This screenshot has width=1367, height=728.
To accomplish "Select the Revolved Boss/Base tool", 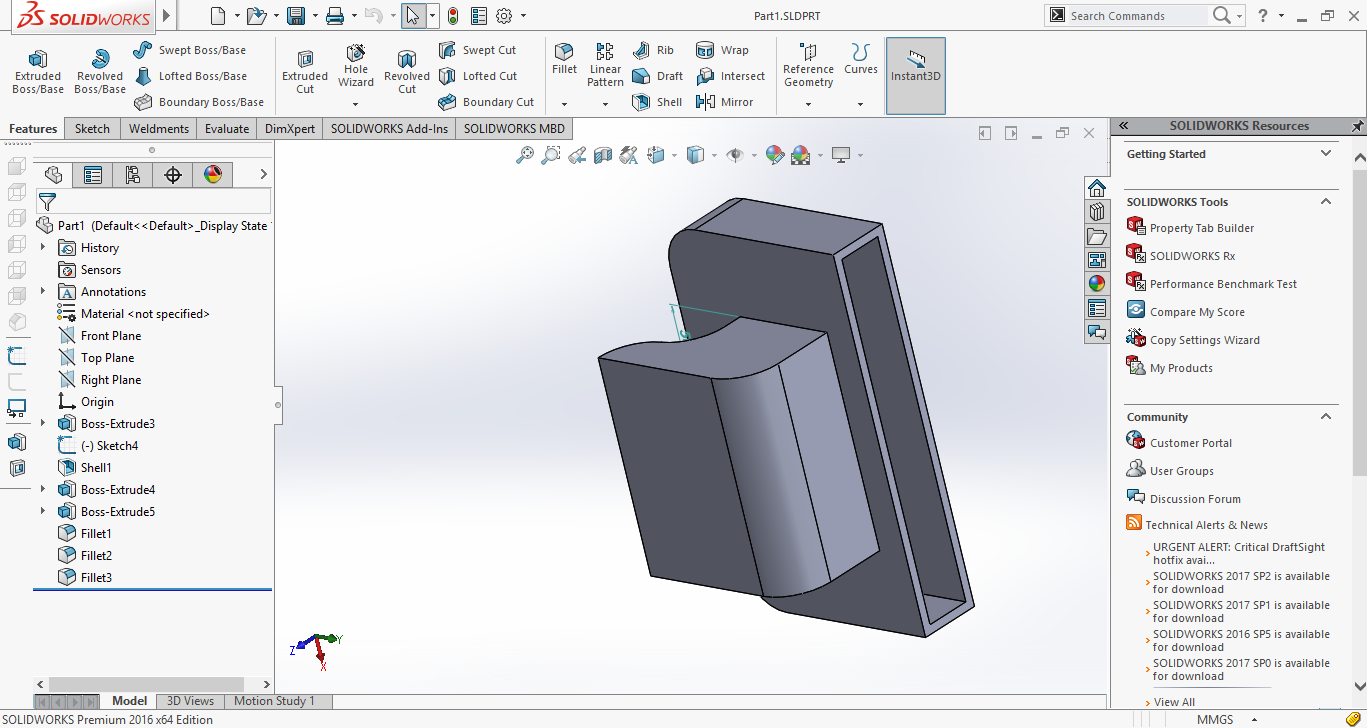I will [100, 72].
